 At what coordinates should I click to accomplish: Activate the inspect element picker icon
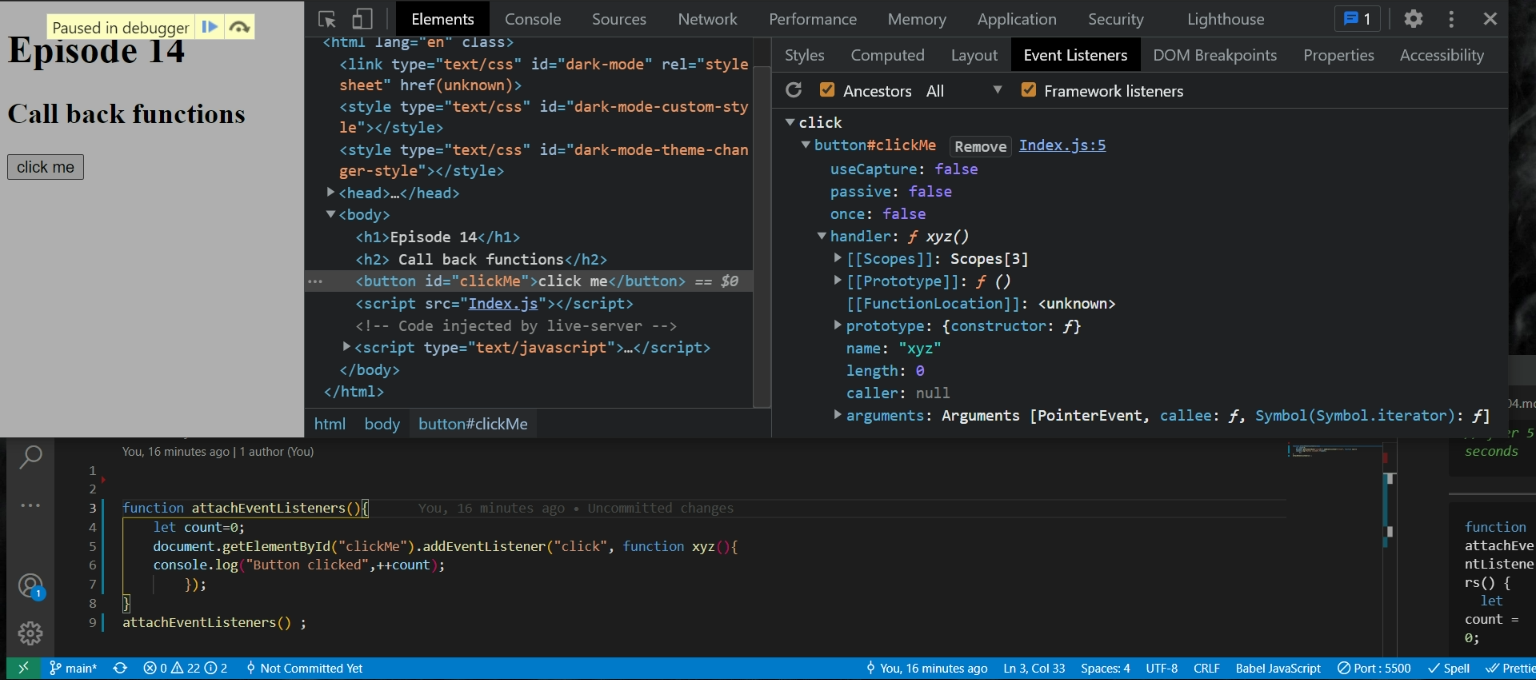coord(327,19)
